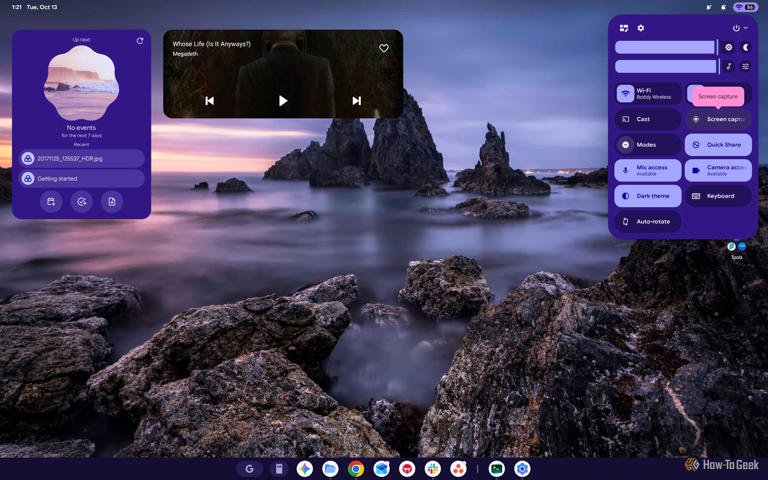This screenshot has height=480, width=768.
Task: Open audio settings sliders icon
Action: [x=745, y=66]
